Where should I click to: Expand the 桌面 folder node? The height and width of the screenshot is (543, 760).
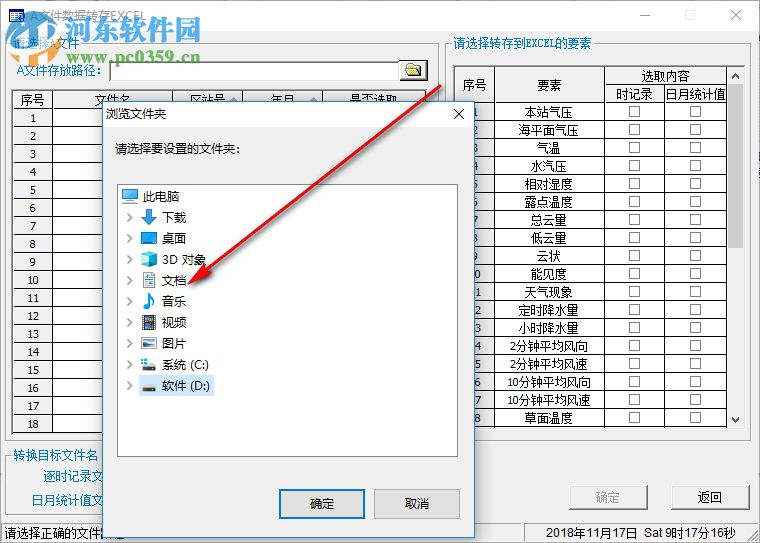click(129, 238)
